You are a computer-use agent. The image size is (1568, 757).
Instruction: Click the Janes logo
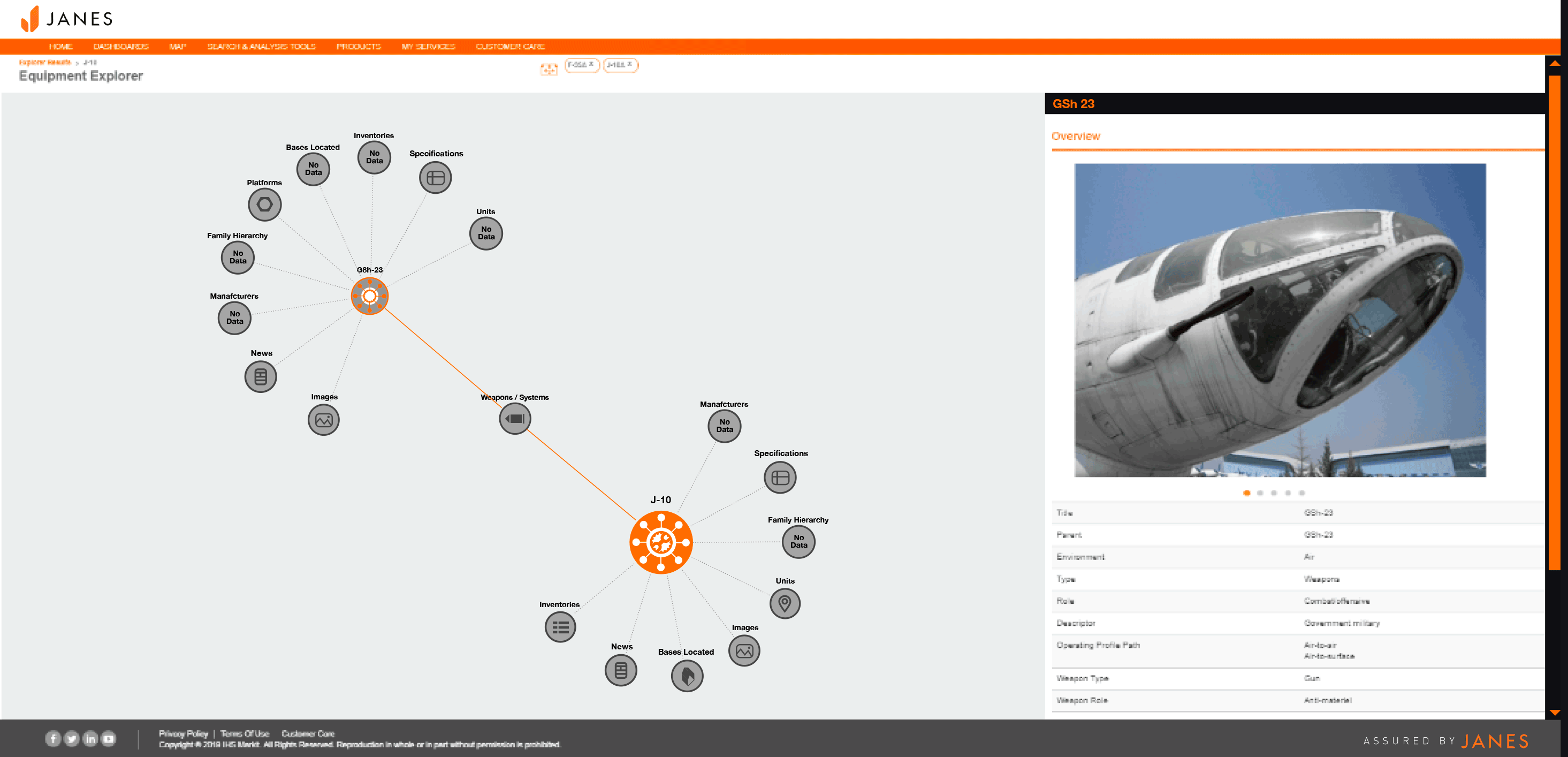point(67,19)
